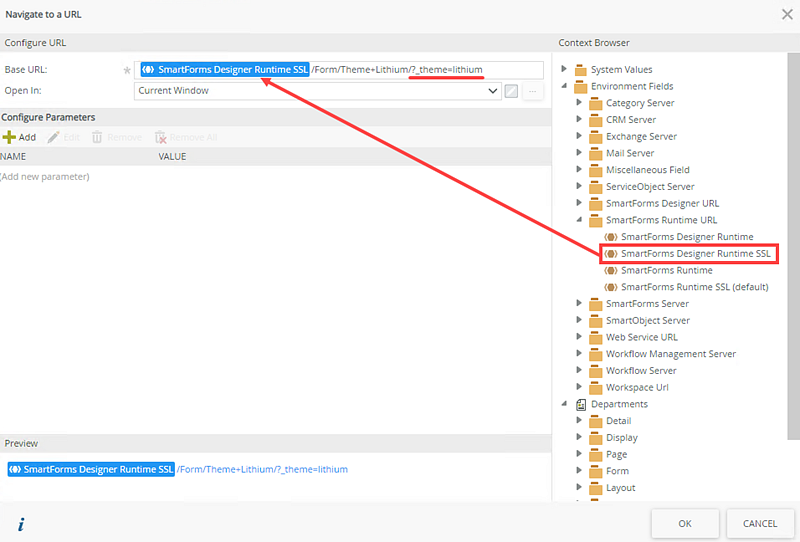Click the CANCEL button
Screen dimensions: 800x542
[759, 523]
